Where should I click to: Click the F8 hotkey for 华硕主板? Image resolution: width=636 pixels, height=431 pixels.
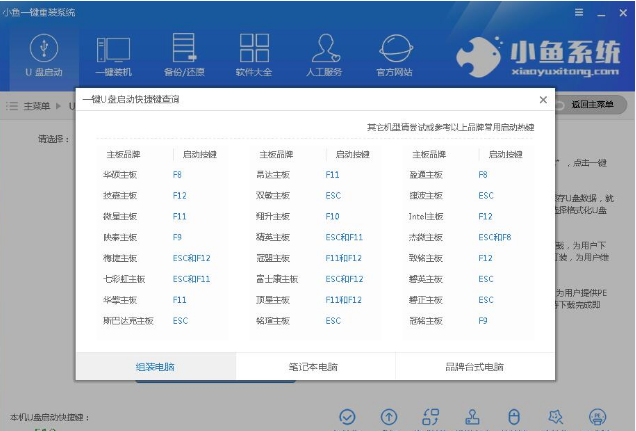177,174
